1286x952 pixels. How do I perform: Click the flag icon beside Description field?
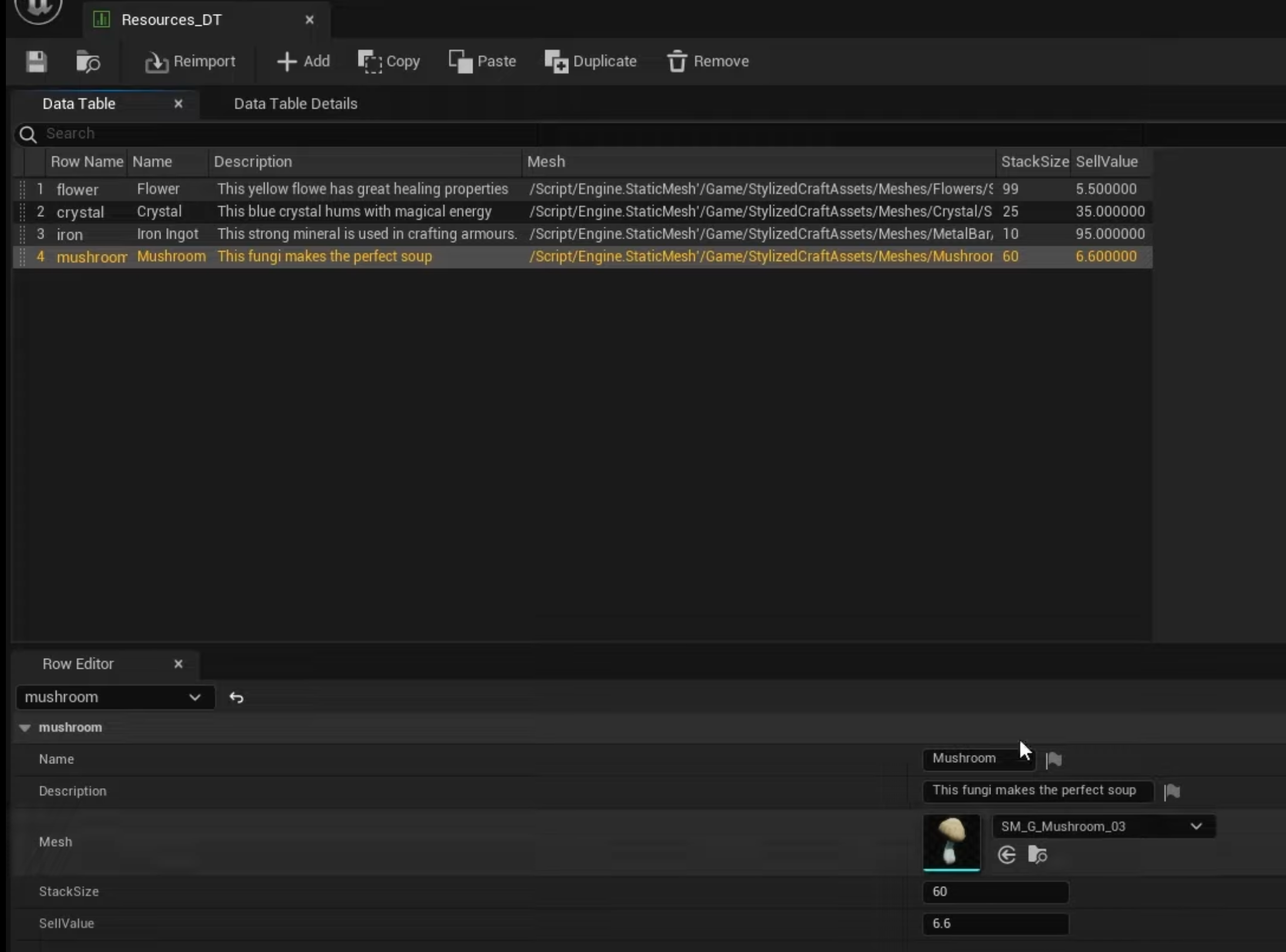(1171, 791)
